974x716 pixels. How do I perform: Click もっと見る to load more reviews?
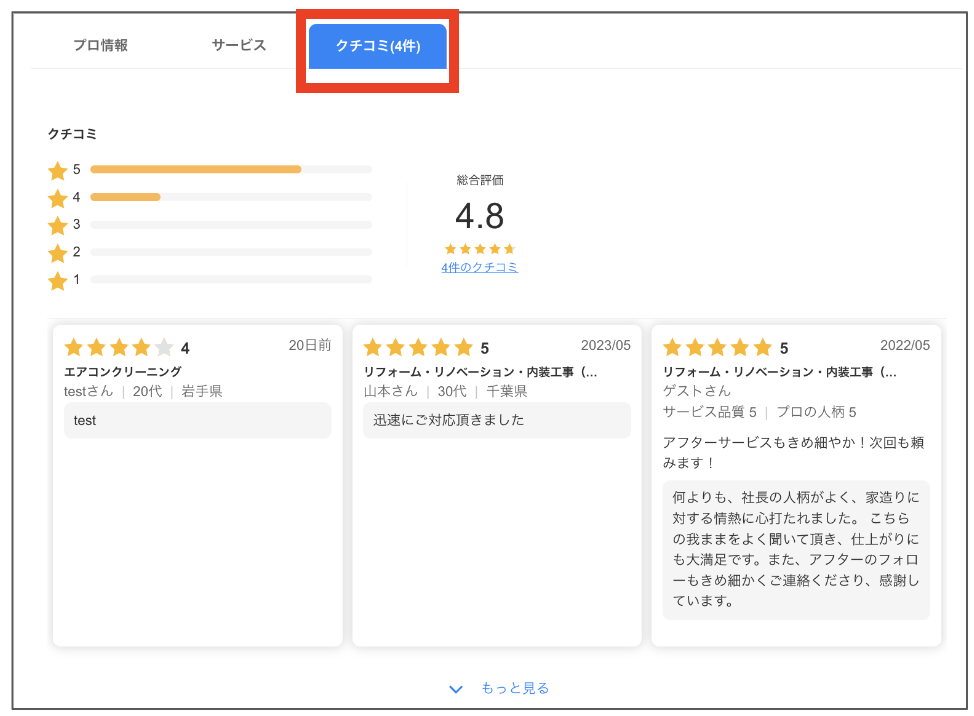(x=515, y=688)
